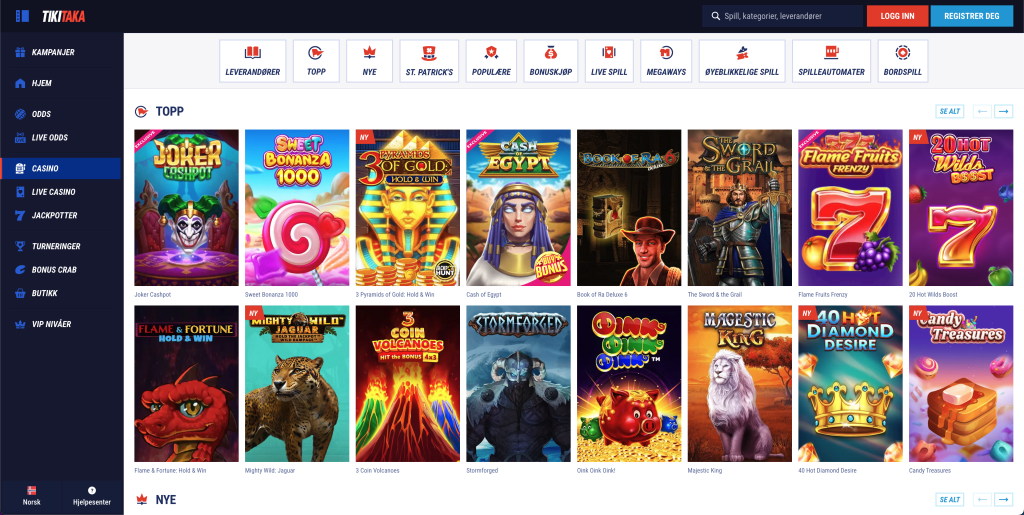Open the 20 Hot Wilds Boost thumbnail
The height and width of the screenshot is (515, 1024).
[x=961, y=208]
